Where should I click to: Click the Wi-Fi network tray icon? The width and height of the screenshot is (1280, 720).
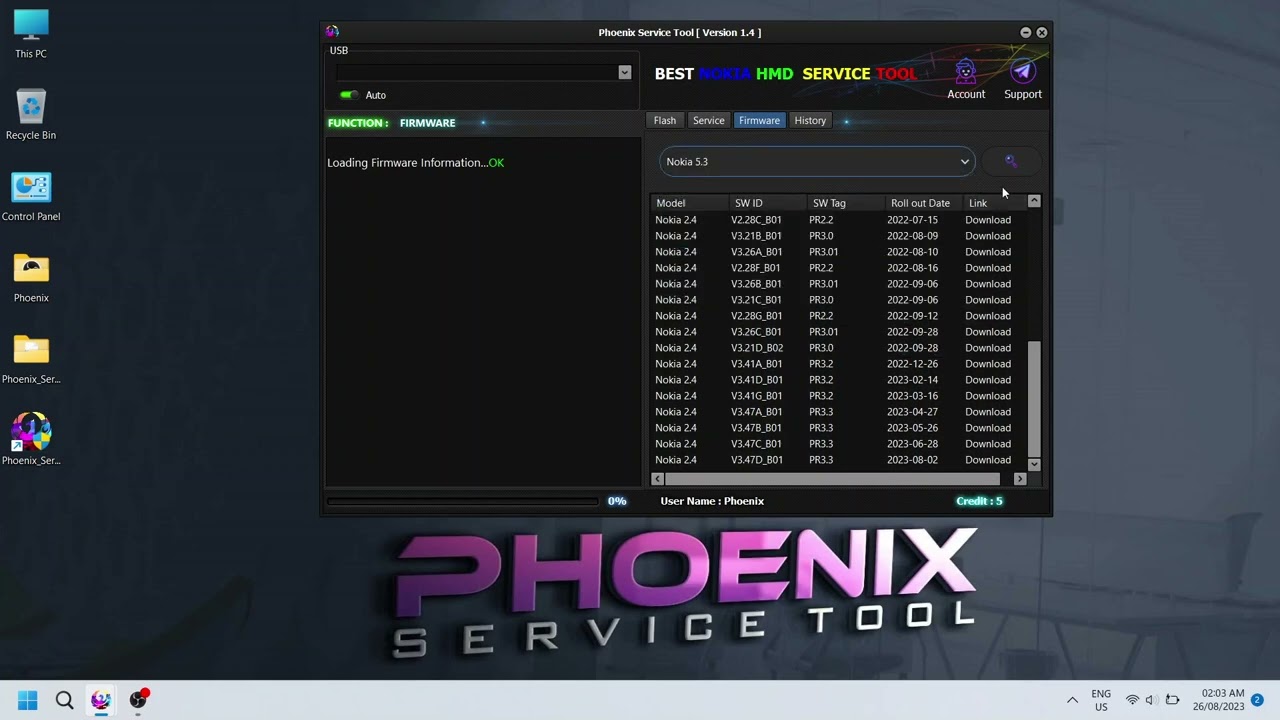pyautogui.click(x=1132, y=701)
